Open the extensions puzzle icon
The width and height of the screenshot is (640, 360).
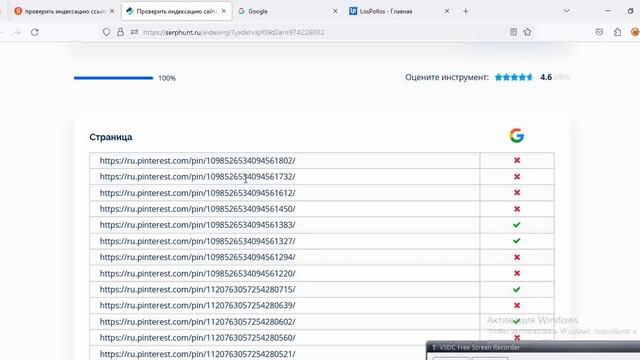click(x=618, y=32)
